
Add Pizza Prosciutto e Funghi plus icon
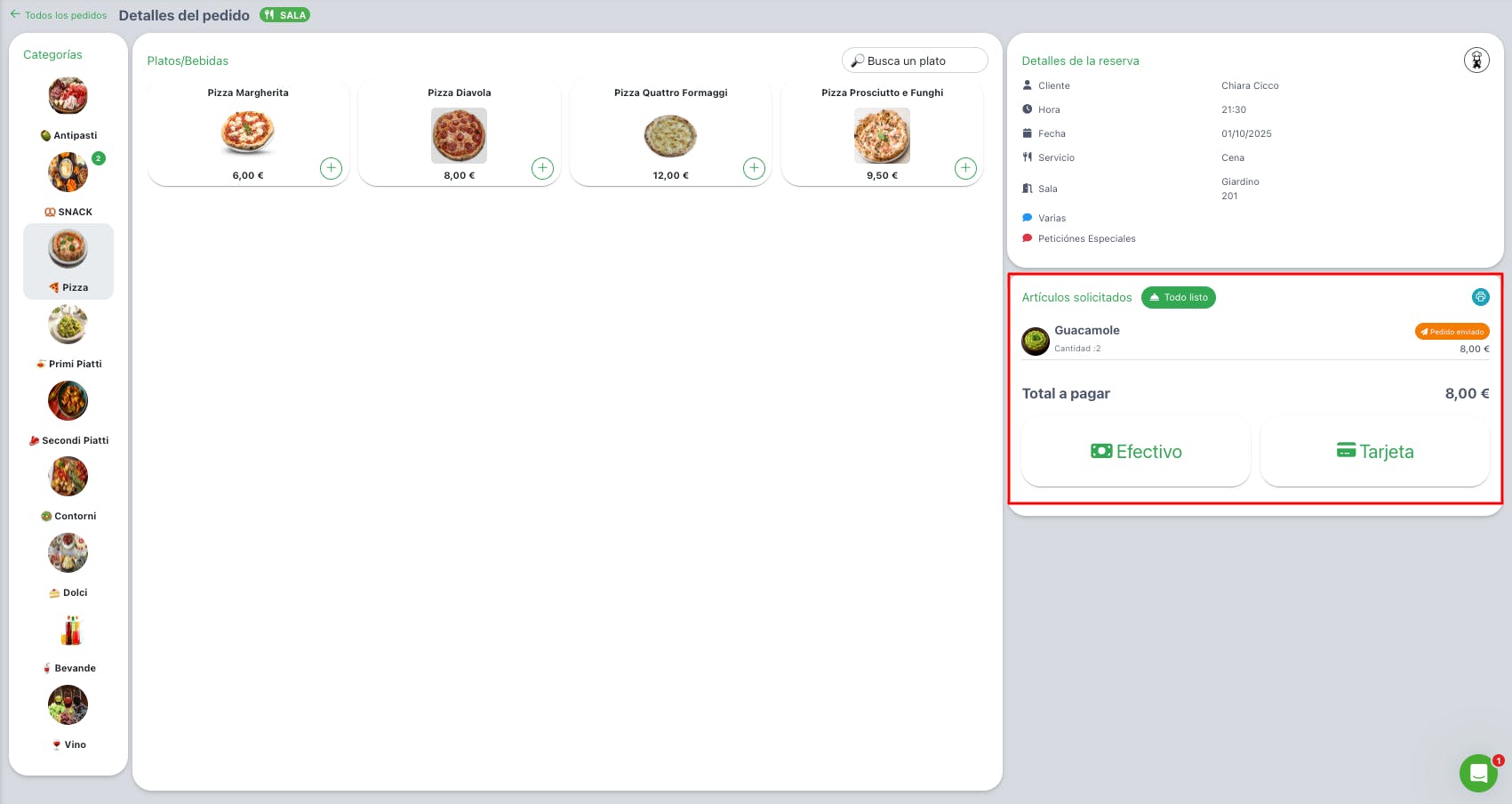tap(965, 168)
